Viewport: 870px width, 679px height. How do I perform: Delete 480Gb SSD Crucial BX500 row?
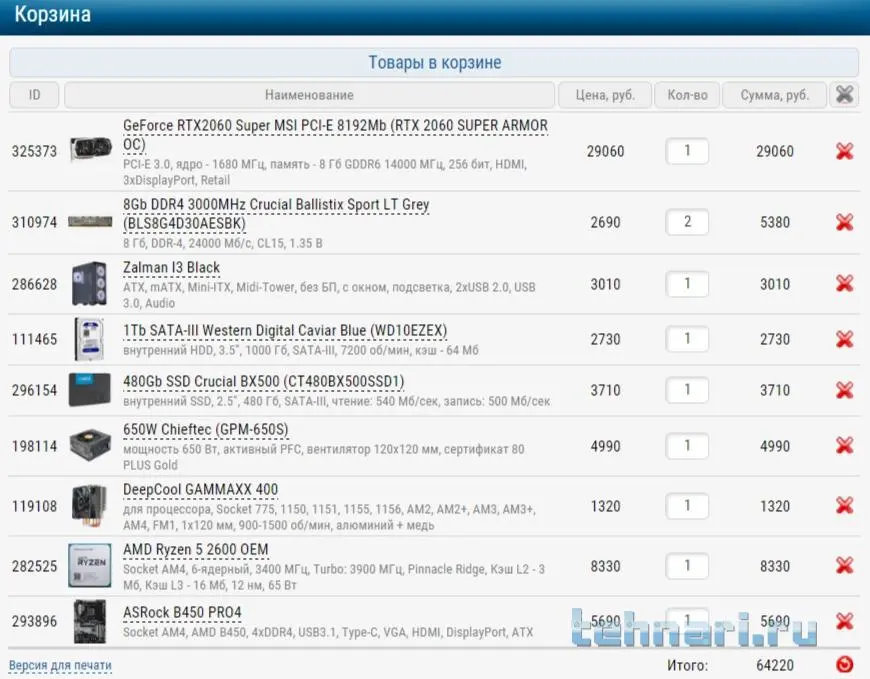(844, 390)
